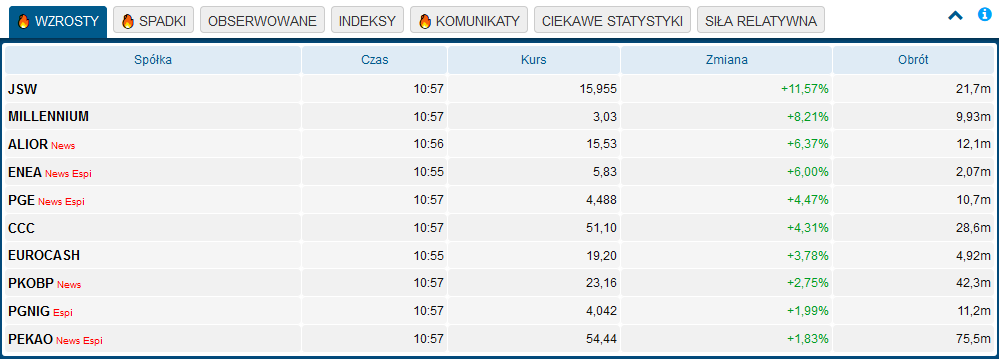Click the Spółka column header

153,60
